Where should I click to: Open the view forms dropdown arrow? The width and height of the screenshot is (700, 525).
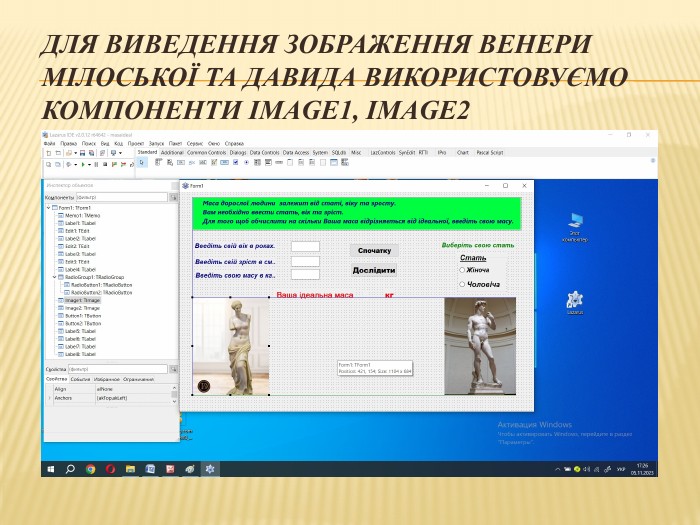(x=121, y=153)
